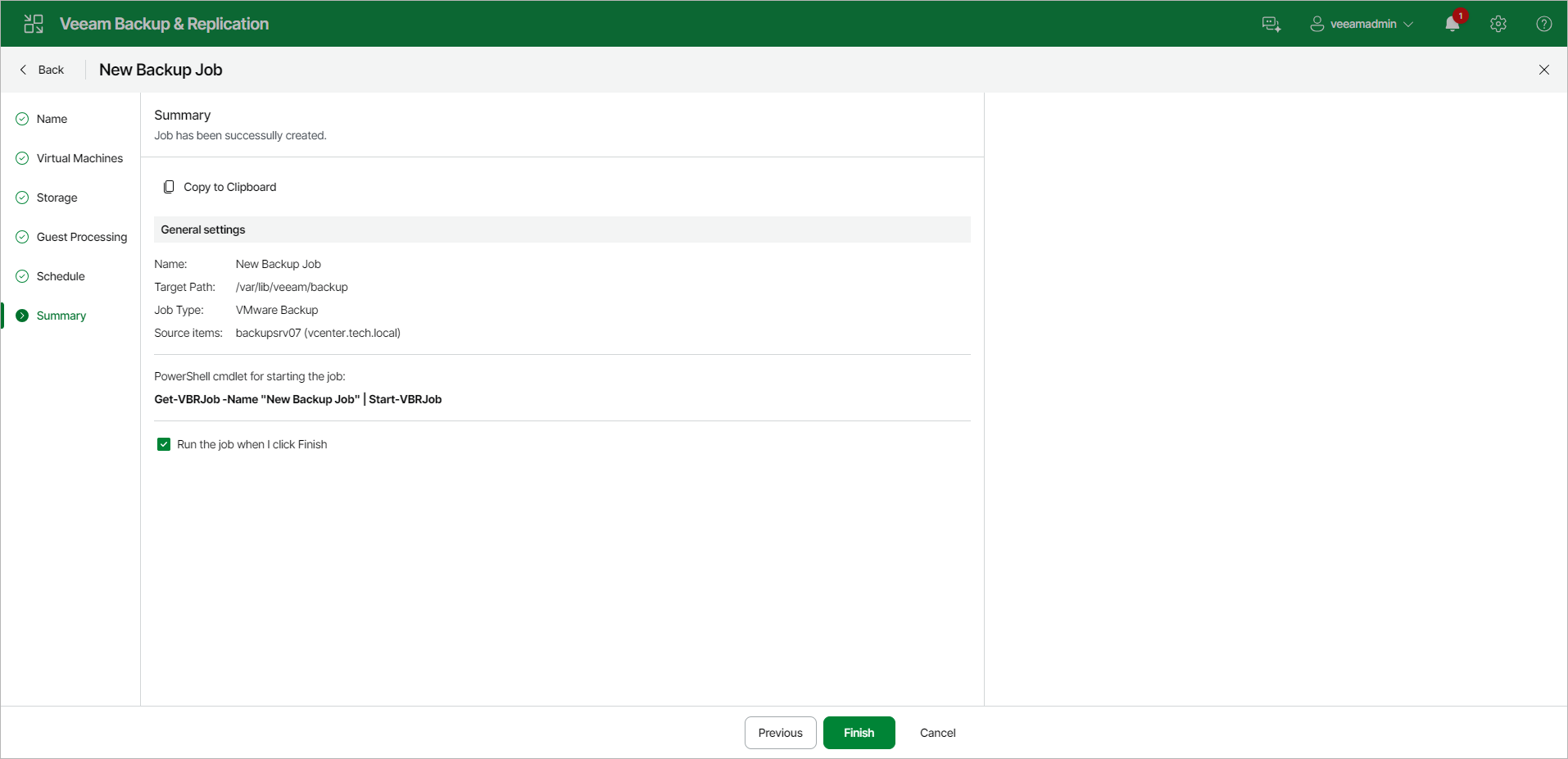Go to the Schedule step
The height and width of the screenshot is (759, 1568).
click(x=61, y=276)
